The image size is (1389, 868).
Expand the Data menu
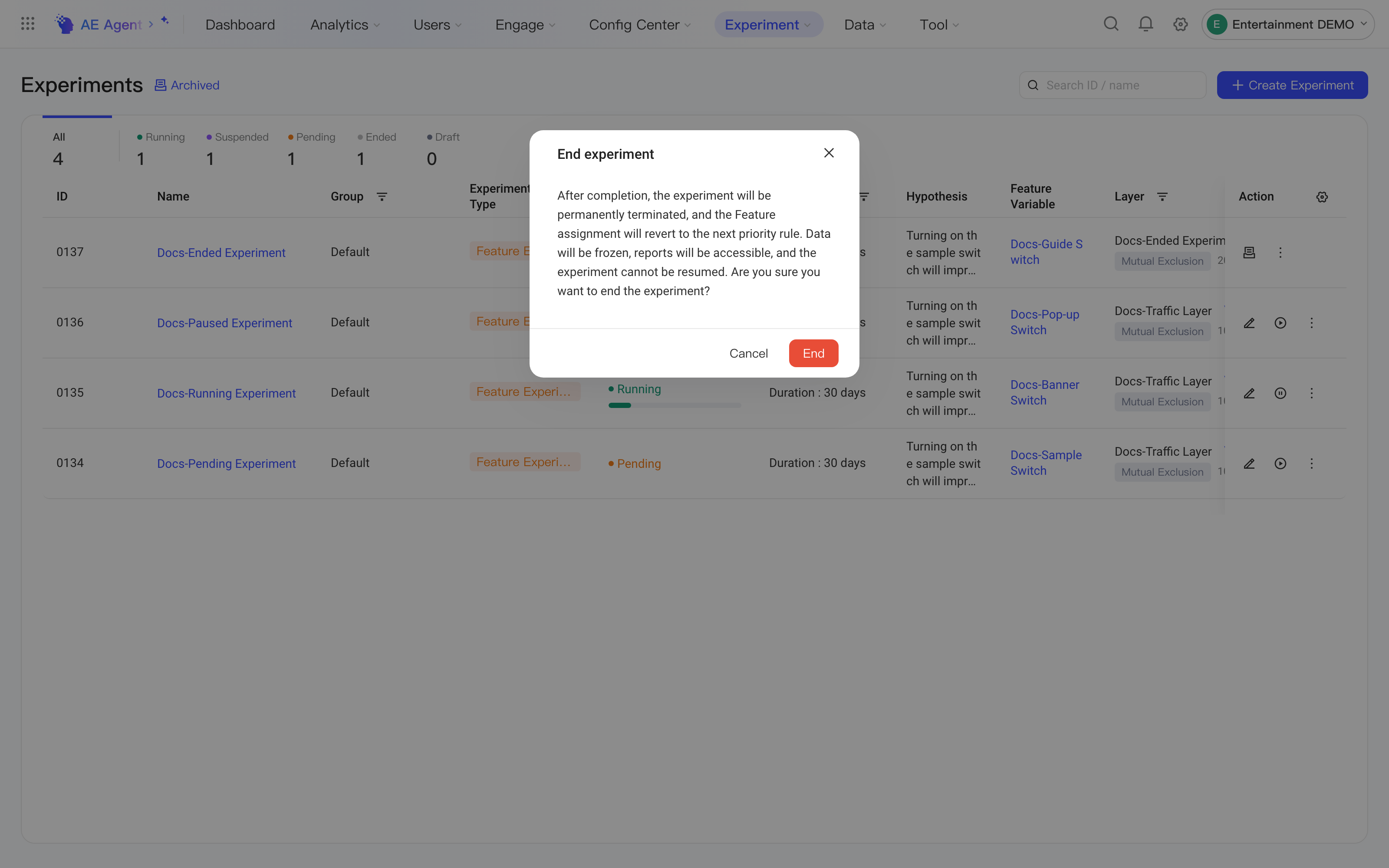865,25
